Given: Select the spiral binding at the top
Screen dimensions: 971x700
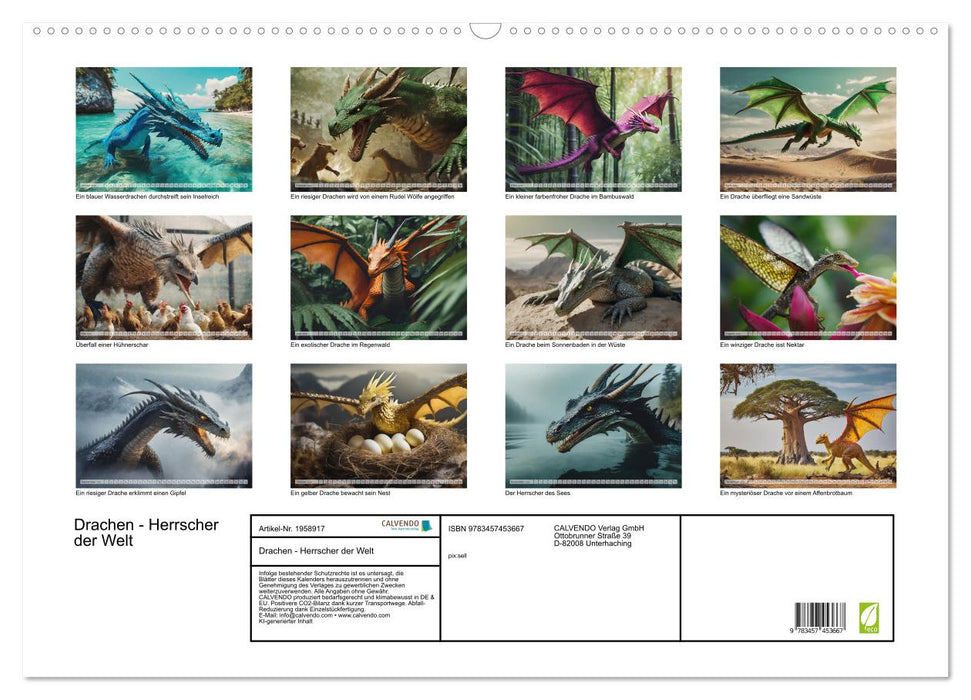Looking at the screenshot, I should (x=485, y=33).
